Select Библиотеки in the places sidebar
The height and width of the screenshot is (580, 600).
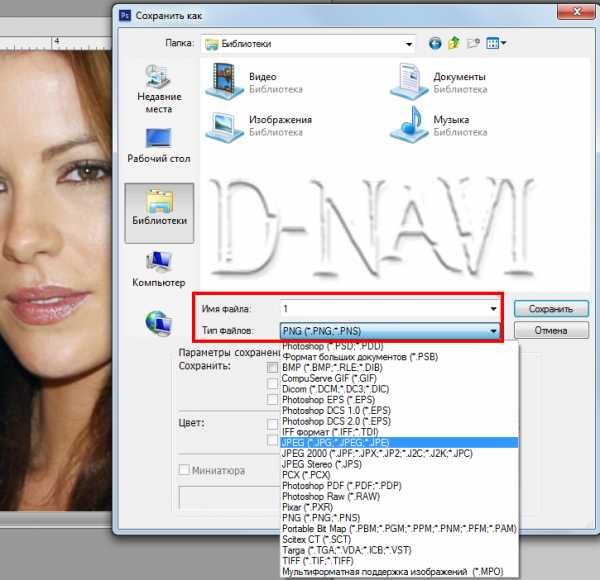[159, 213]
